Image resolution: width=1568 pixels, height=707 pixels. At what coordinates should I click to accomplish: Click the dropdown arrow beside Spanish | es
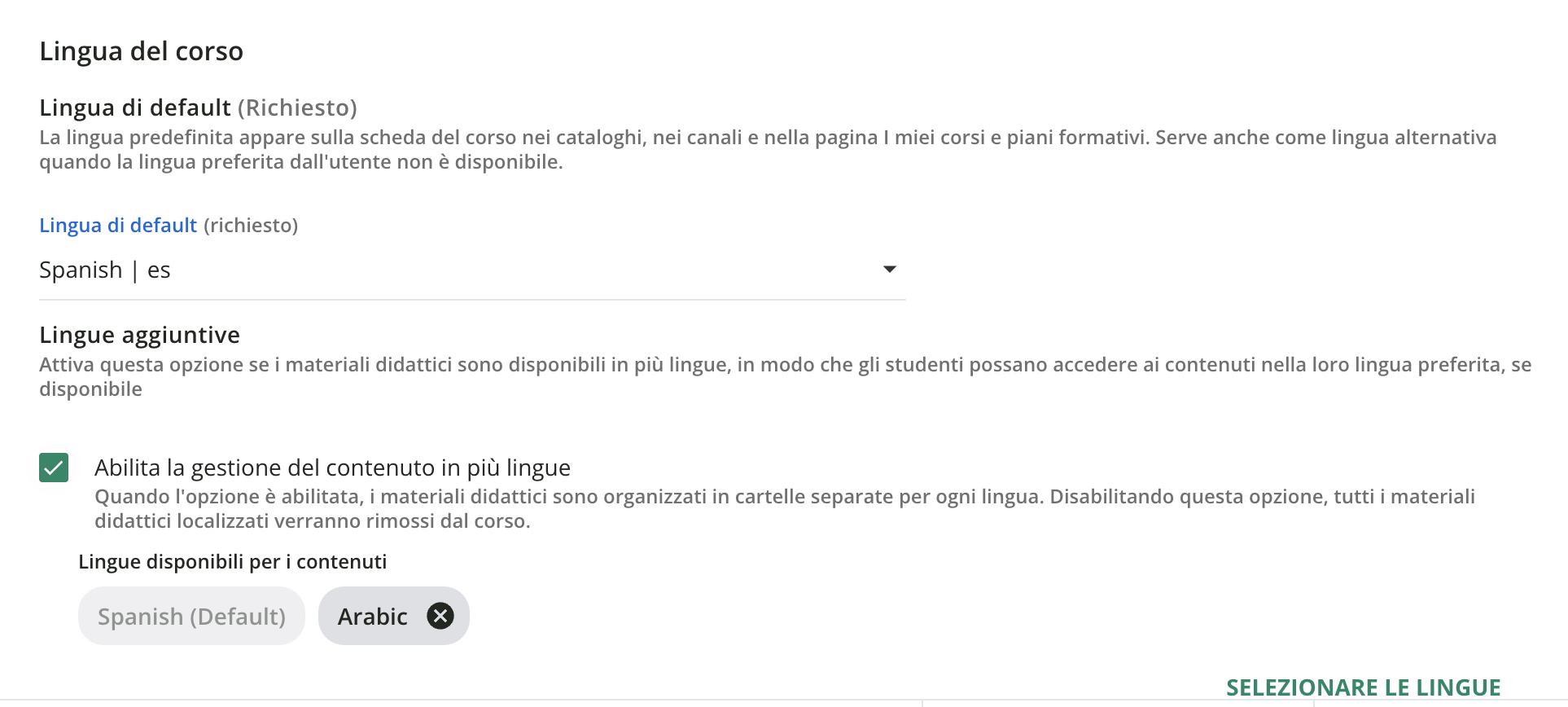(x=890, y=269)
